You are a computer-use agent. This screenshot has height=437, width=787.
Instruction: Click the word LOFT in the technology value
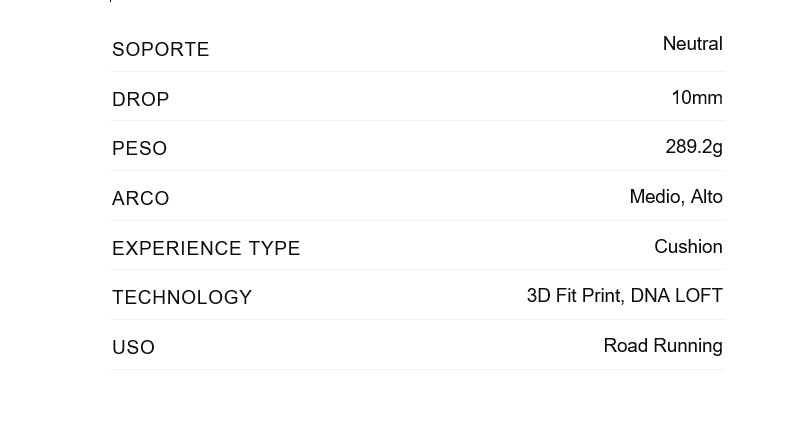point(699,296)
